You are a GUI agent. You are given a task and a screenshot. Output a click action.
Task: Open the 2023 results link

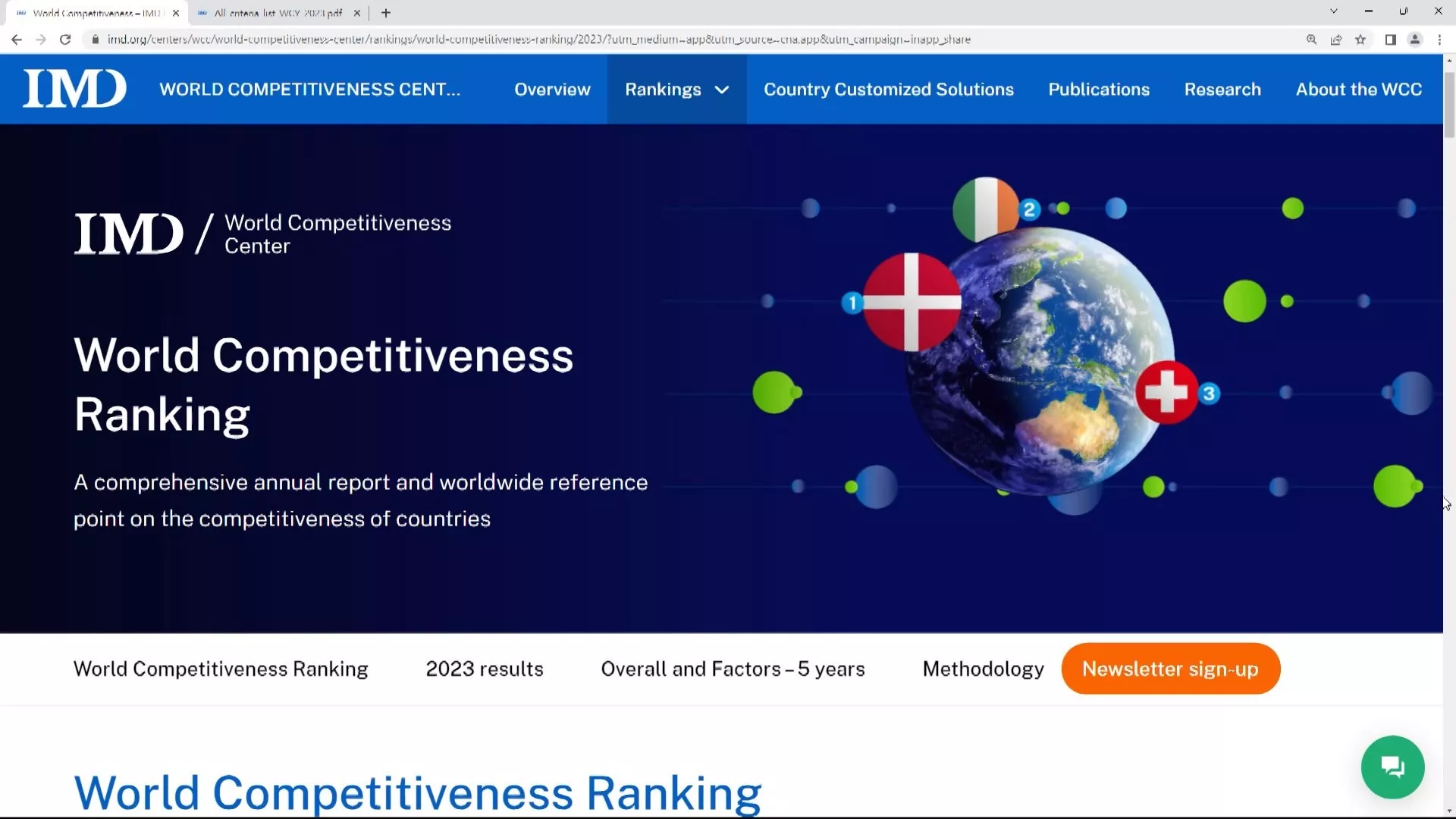(x=485, y=669)
